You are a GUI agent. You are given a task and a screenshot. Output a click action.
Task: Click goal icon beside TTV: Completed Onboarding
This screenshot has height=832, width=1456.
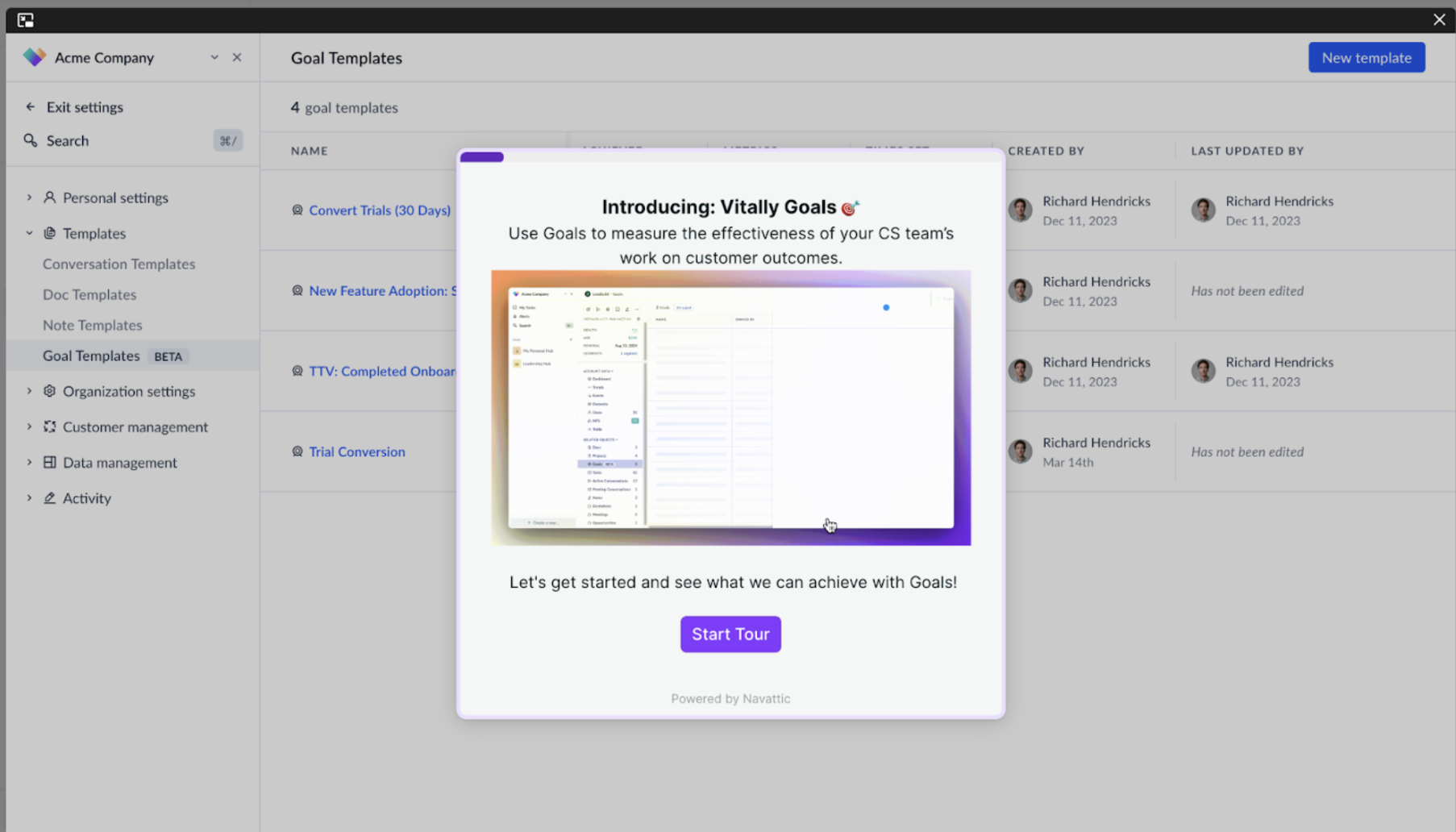pyautogui.click(x=297, y=371)
